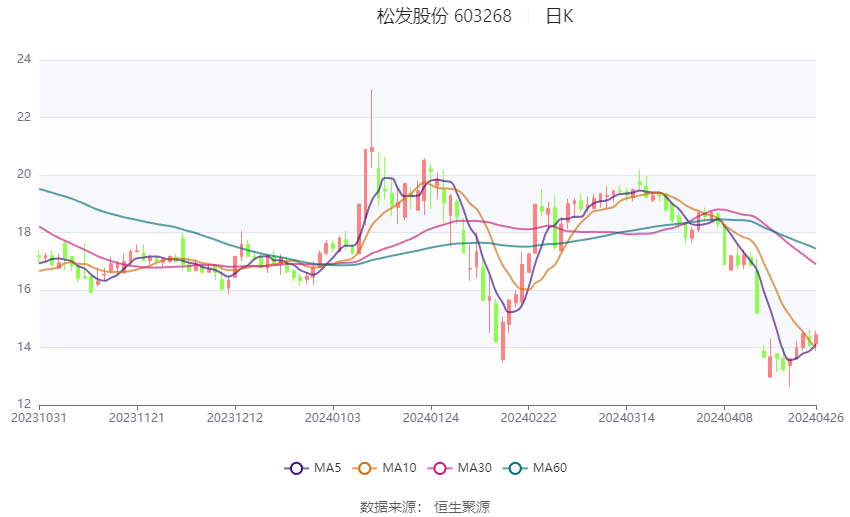Click the 恒生聚源 data source text
The width and height of the screenshot is (850, 517).
coord(462,507)
